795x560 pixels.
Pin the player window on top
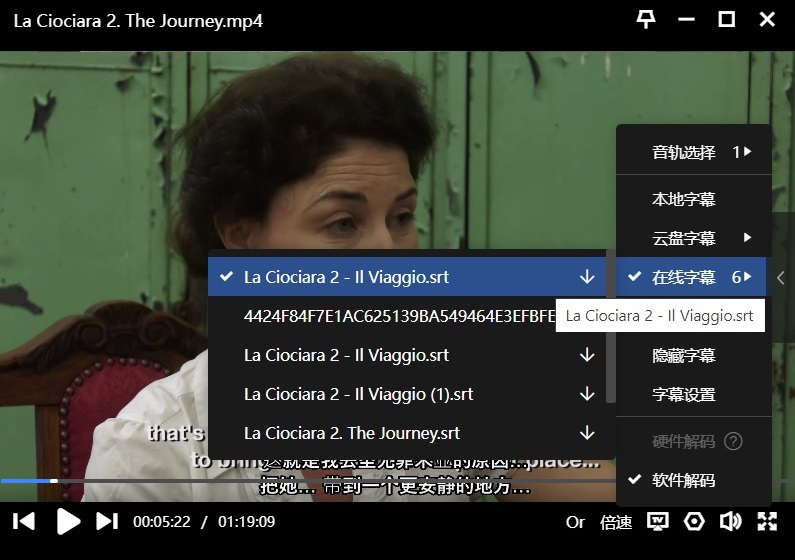click(646, 20)
